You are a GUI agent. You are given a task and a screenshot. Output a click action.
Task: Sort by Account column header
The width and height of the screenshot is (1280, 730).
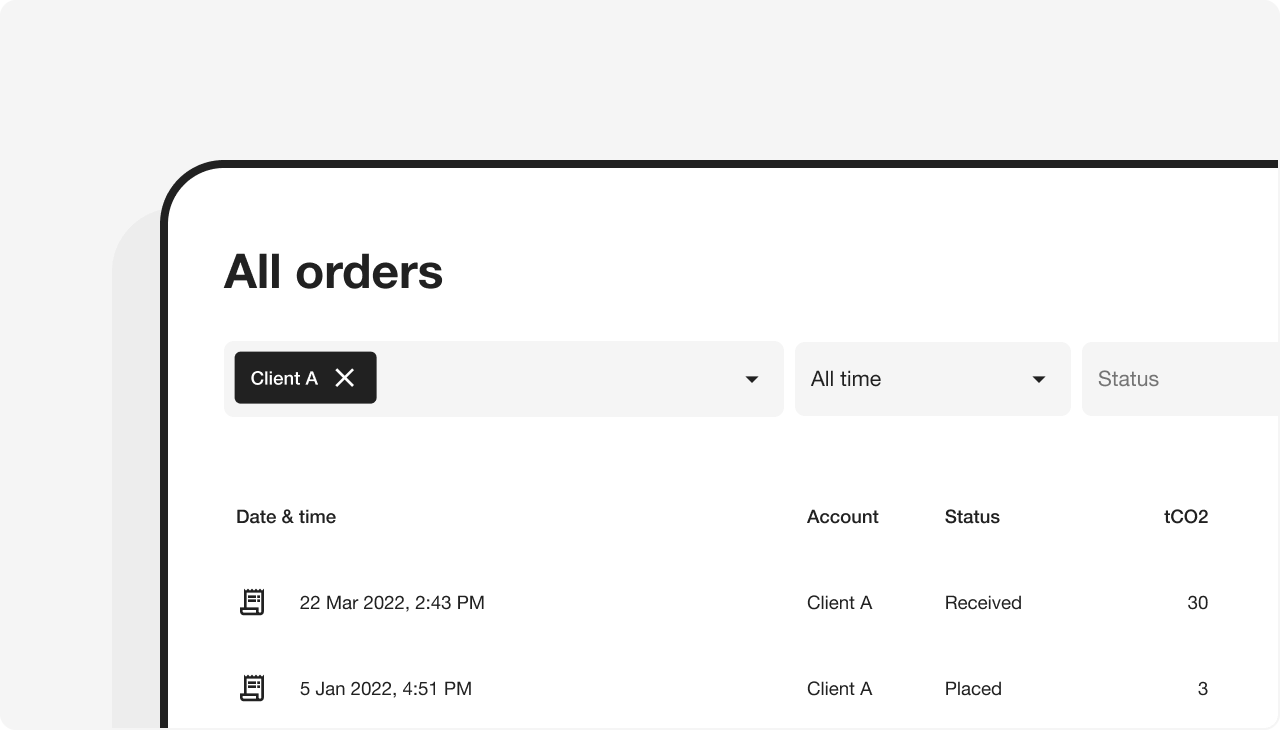click(842, 517)
